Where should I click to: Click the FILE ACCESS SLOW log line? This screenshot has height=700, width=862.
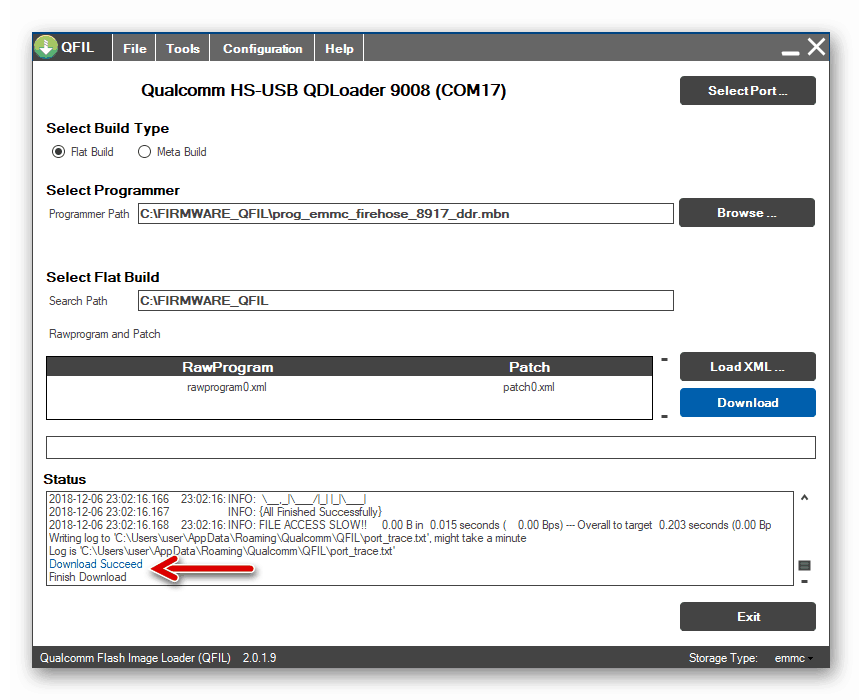tap(410, 525)
